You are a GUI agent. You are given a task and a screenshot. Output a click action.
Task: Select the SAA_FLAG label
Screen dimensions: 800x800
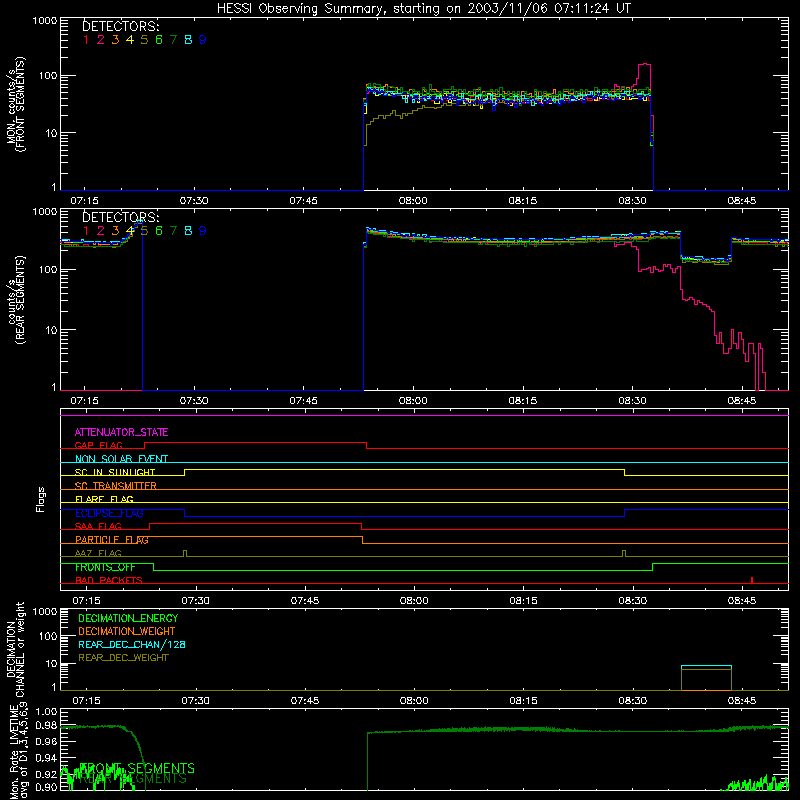pos(98,526)
